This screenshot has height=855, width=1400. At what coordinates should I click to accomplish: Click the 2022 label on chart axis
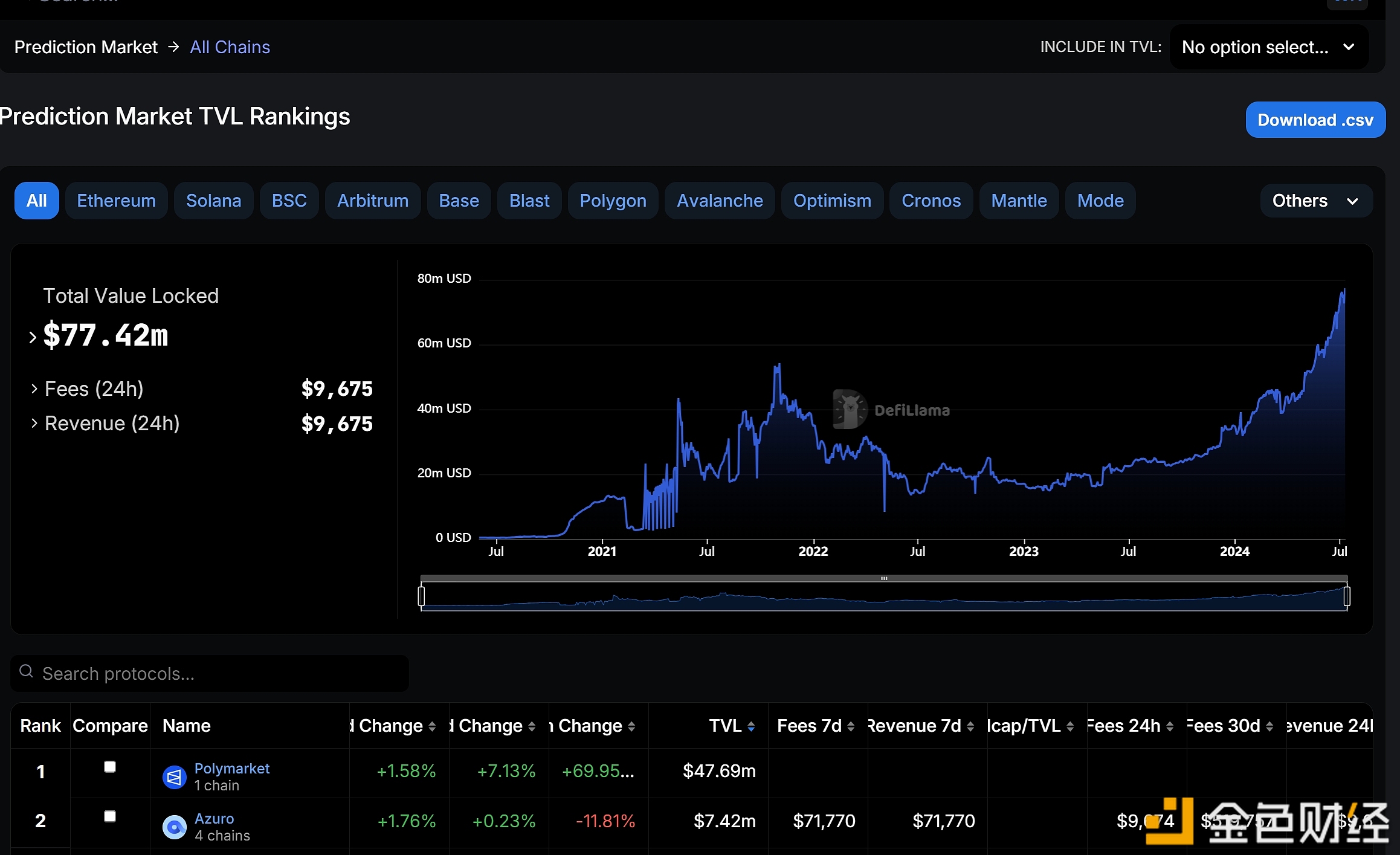[813, 551]
